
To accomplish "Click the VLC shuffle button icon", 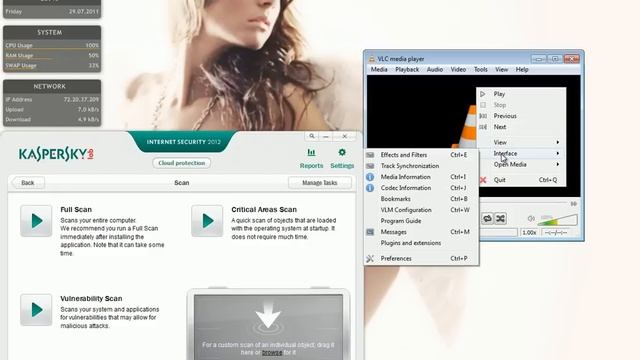I will click(500, 218).
